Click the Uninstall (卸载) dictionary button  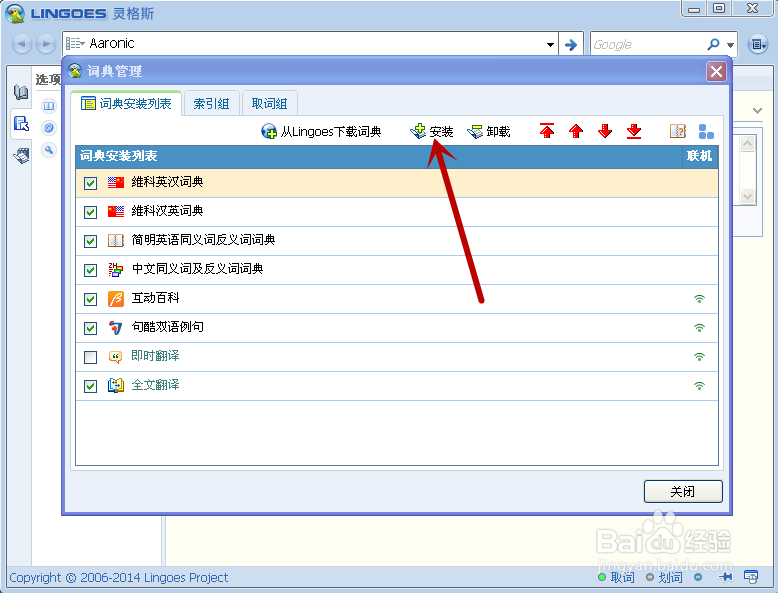point(489,132)
